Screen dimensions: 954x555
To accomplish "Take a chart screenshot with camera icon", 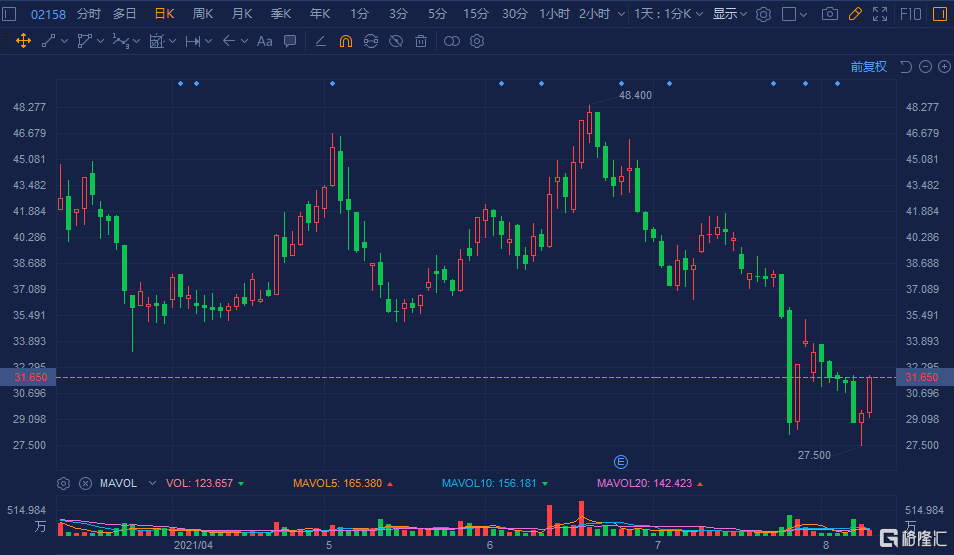I will (x=829, y=13).
